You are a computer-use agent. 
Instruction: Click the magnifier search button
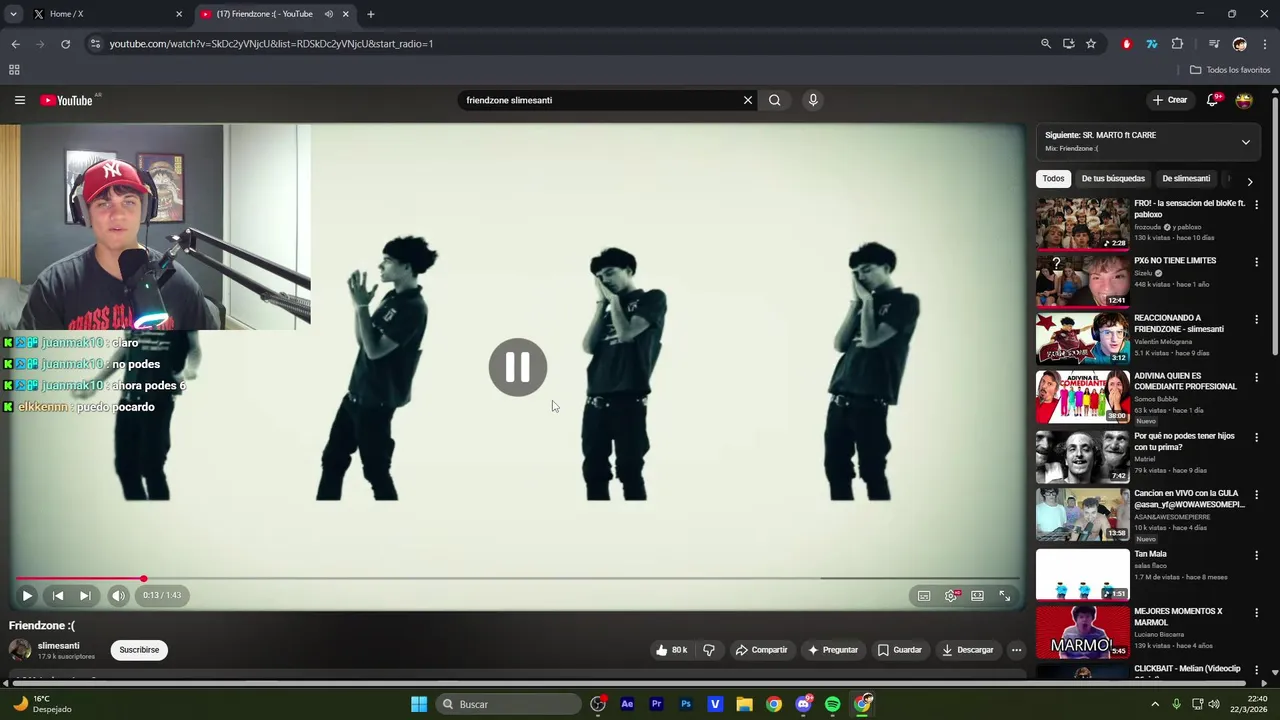click(x=774, y=100)
